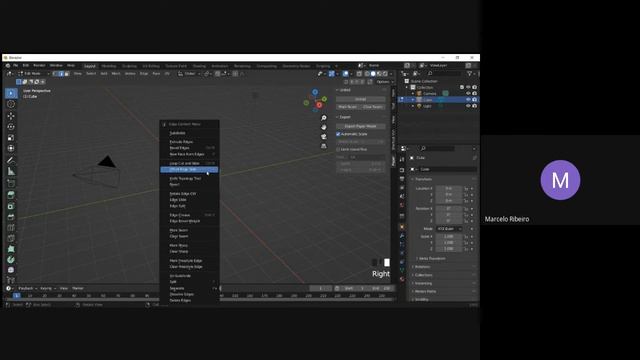Uncheck the Automatic Scale checkbox
The image size is (640, 360).
[338, 134]
